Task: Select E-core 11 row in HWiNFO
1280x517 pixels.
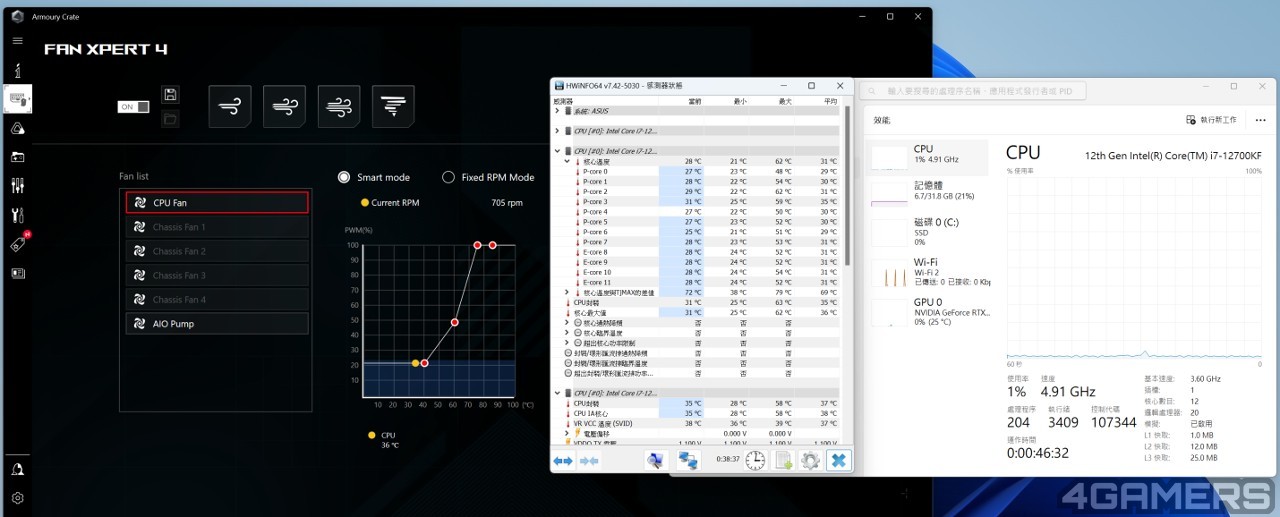Action: coord(697,282)
